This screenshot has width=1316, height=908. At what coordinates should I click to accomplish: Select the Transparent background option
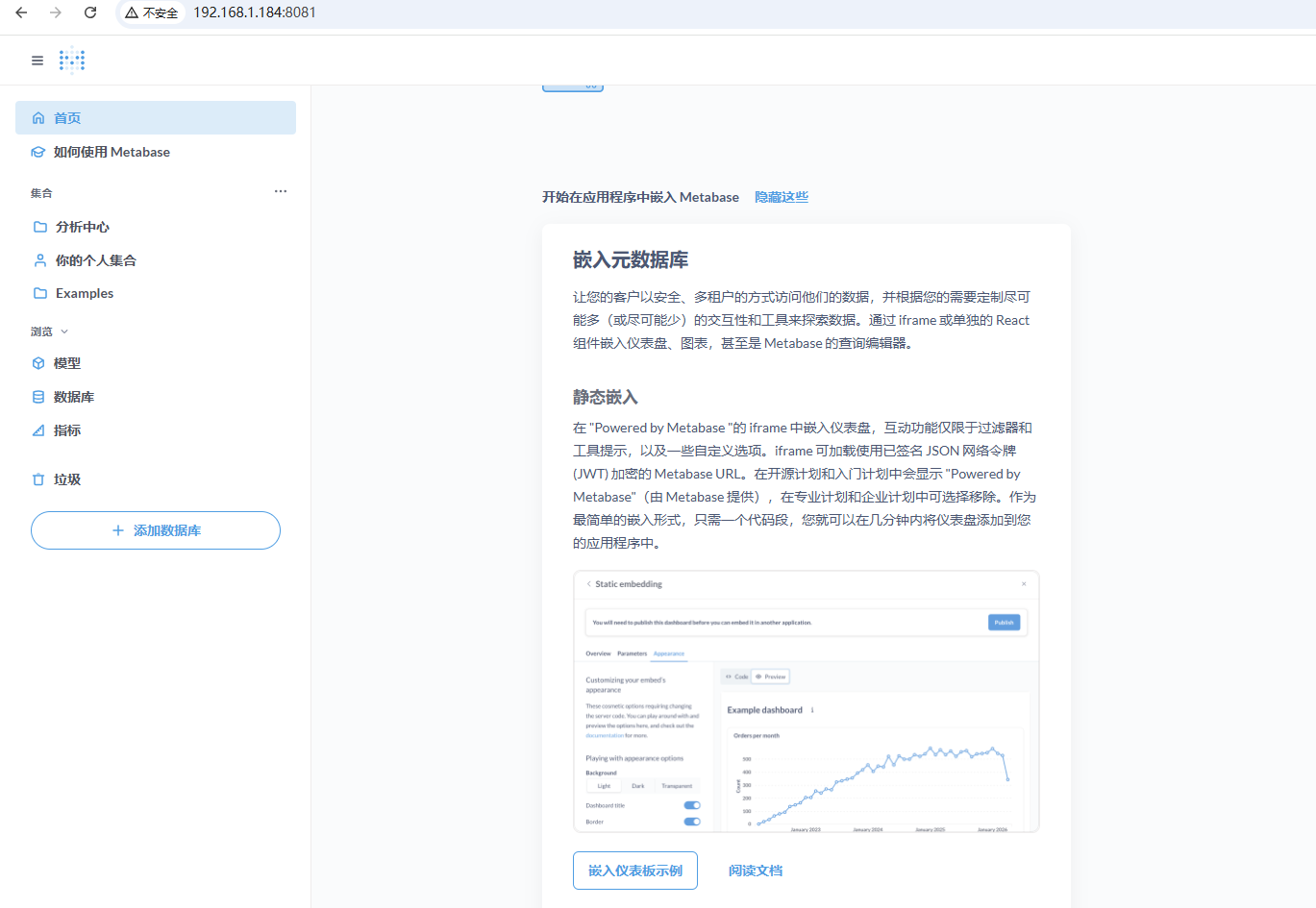point(678,786)
